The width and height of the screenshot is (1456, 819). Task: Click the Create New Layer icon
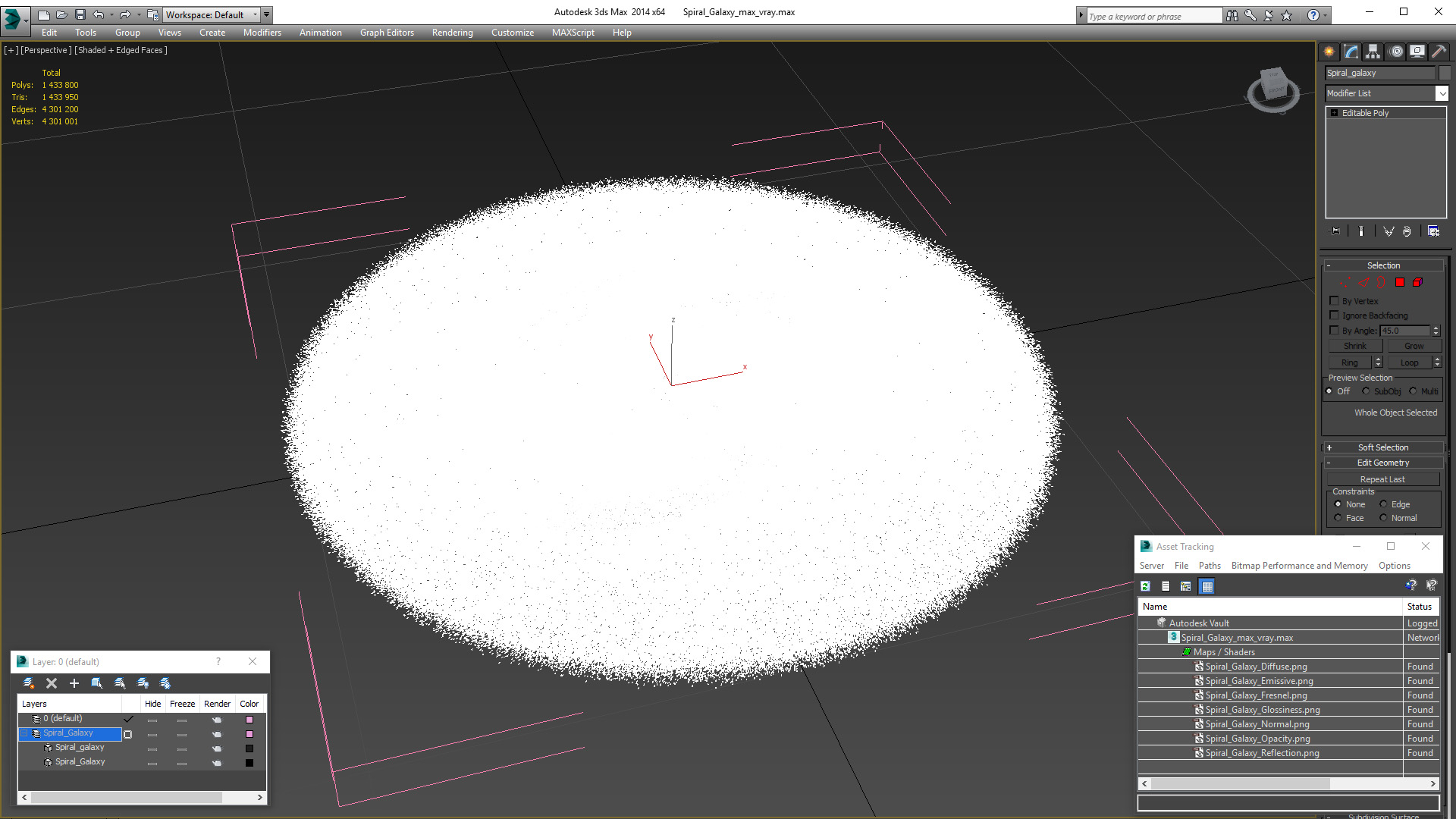(29, 683)
